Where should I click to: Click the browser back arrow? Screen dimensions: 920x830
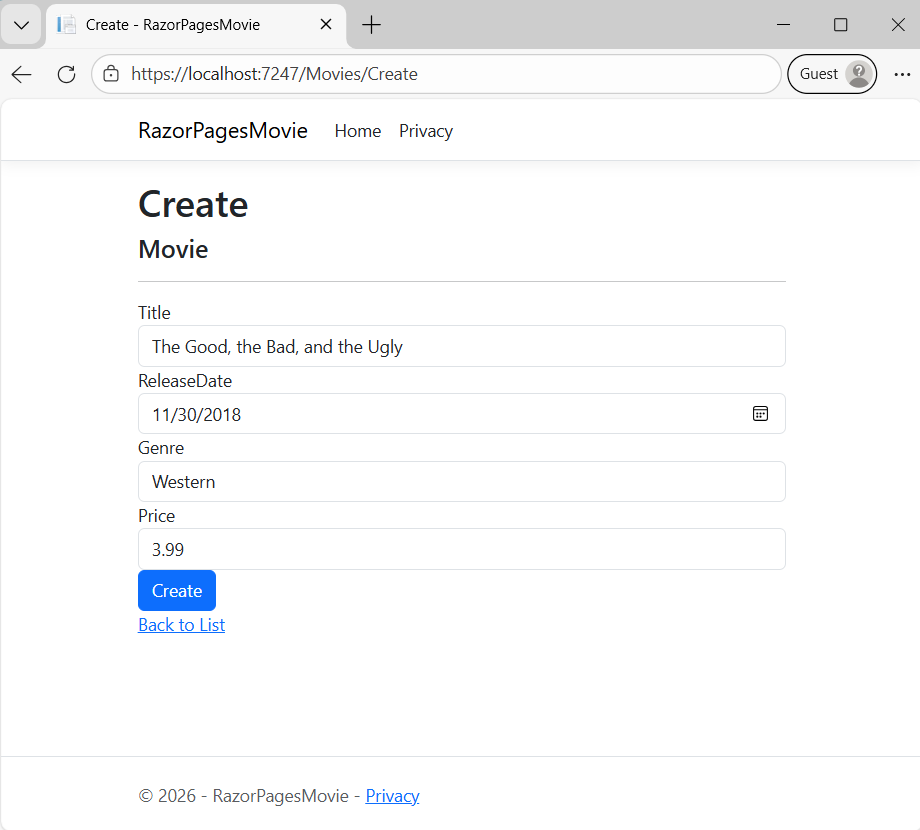click(x=20, y=73)
